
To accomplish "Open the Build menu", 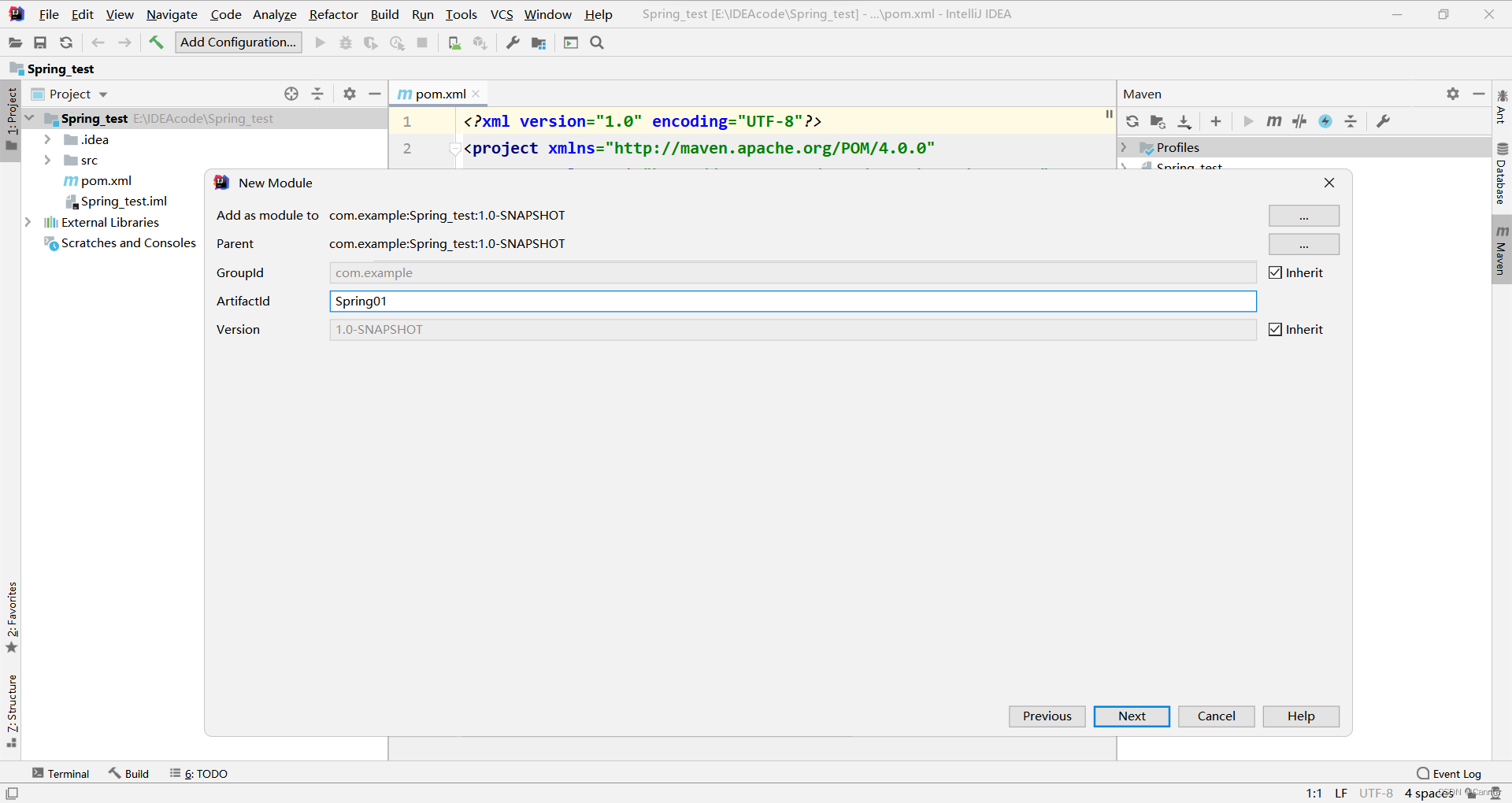I will 384,14.
